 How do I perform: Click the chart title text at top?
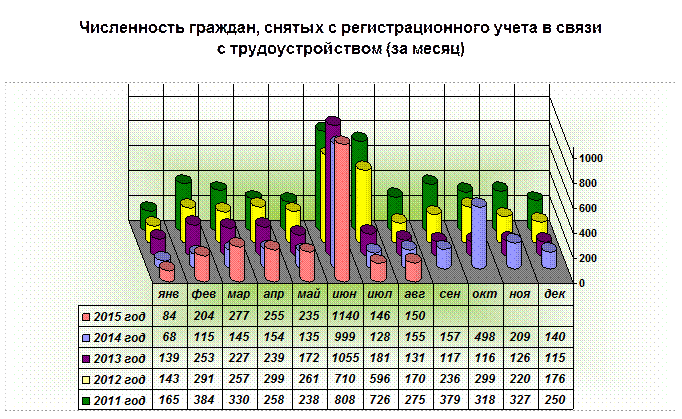tap(340, 39)
